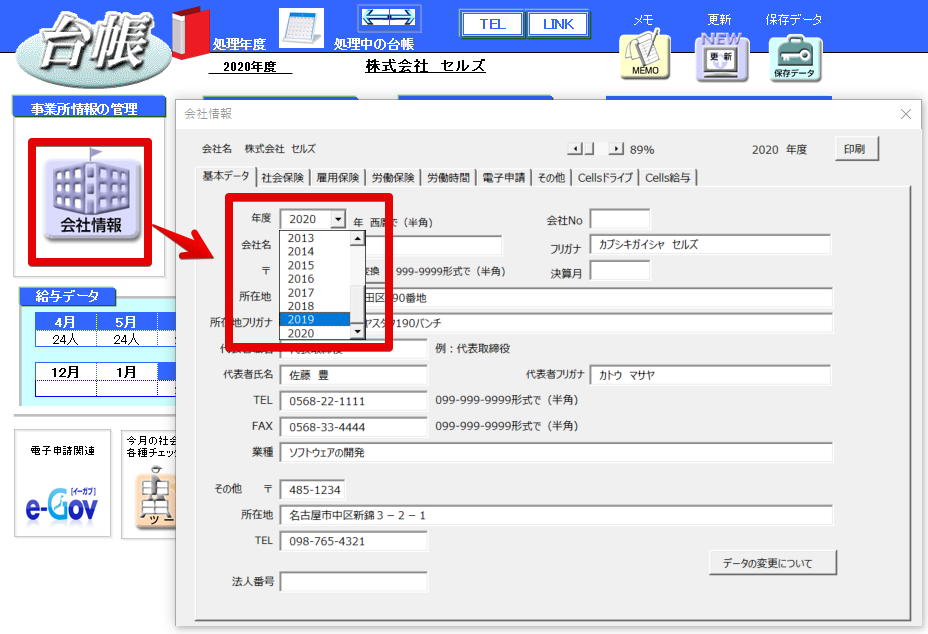Screen dimensions: 928x634
Task: Click the 法人番号 input field
Action: pyautogui.click(x=353, y=582)
